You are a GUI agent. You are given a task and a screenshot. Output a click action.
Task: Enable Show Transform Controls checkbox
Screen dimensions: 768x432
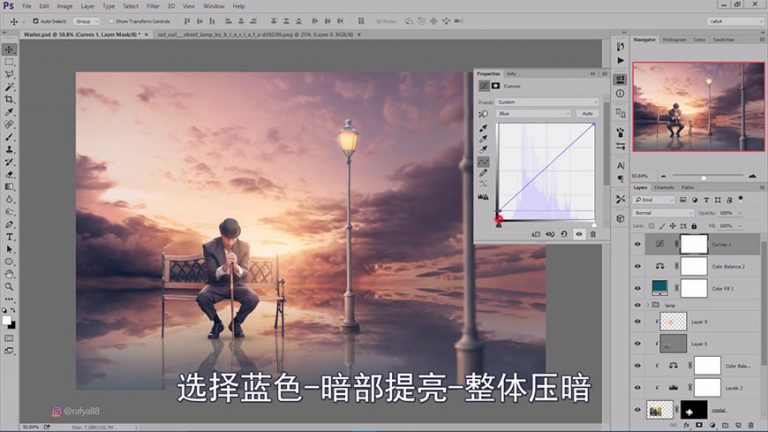[x=111, y=21]
